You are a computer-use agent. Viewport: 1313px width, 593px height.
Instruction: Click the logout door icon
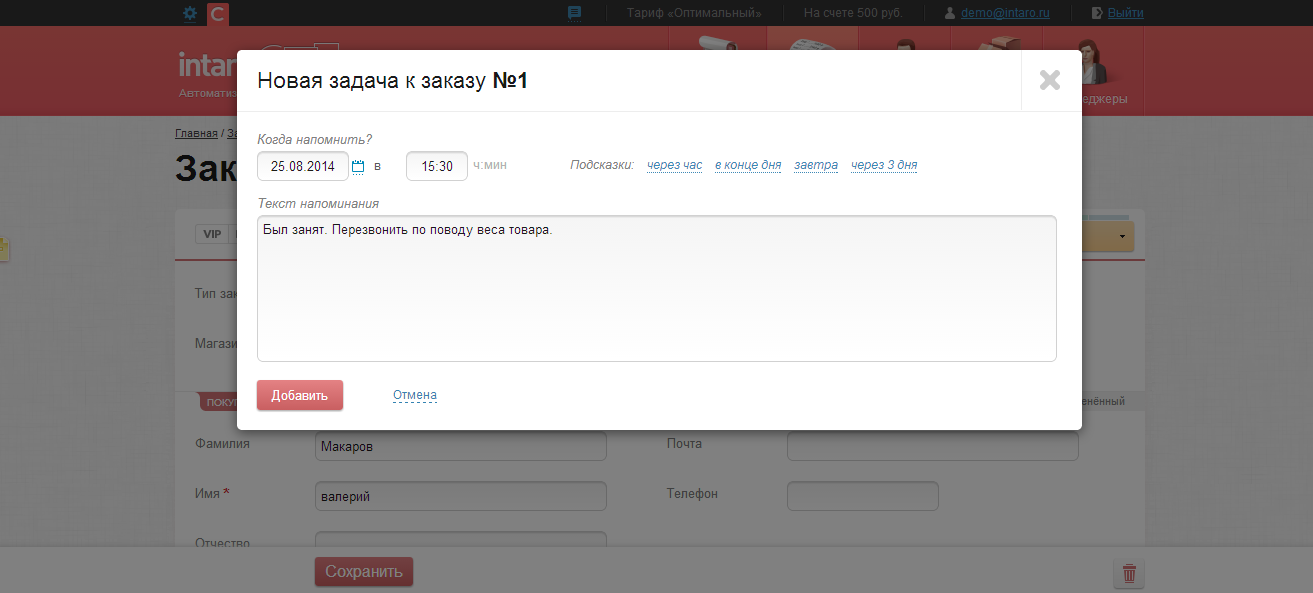point(1097,13)
